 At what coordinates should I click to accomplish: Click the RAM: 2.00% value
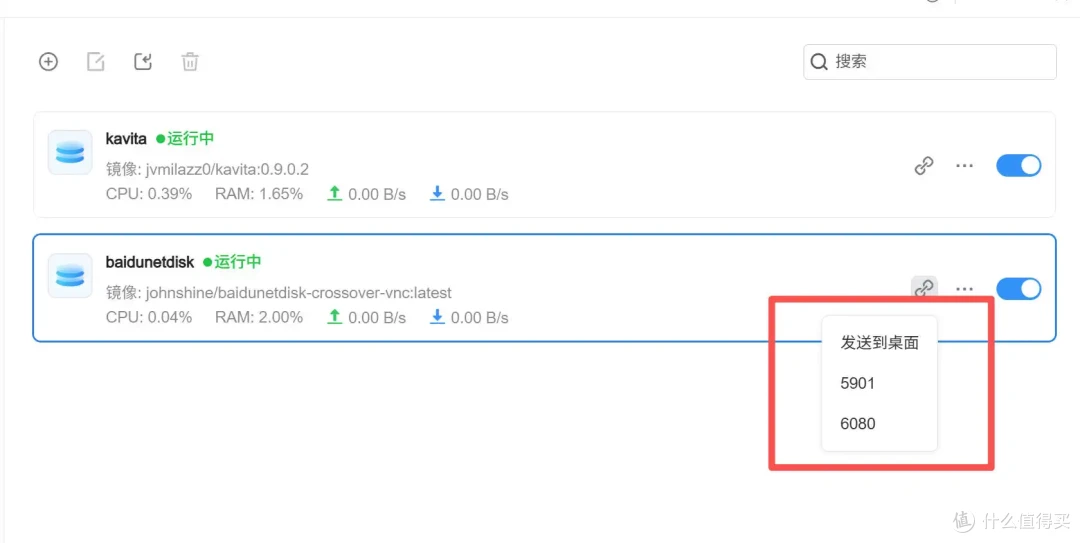coord(259,318)
